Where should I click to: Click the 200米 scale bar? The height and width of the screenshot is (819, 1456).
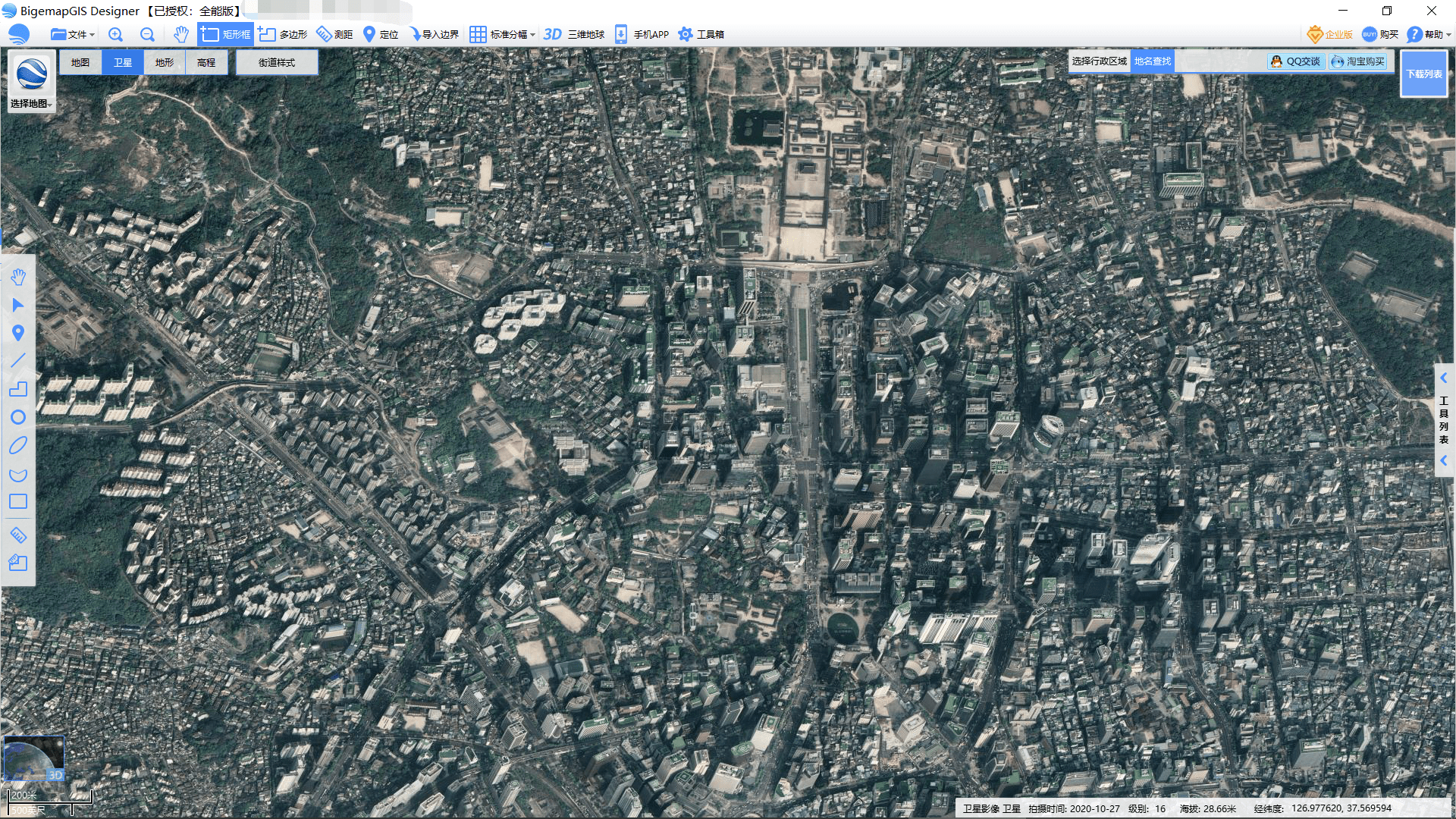coord(49,796)
